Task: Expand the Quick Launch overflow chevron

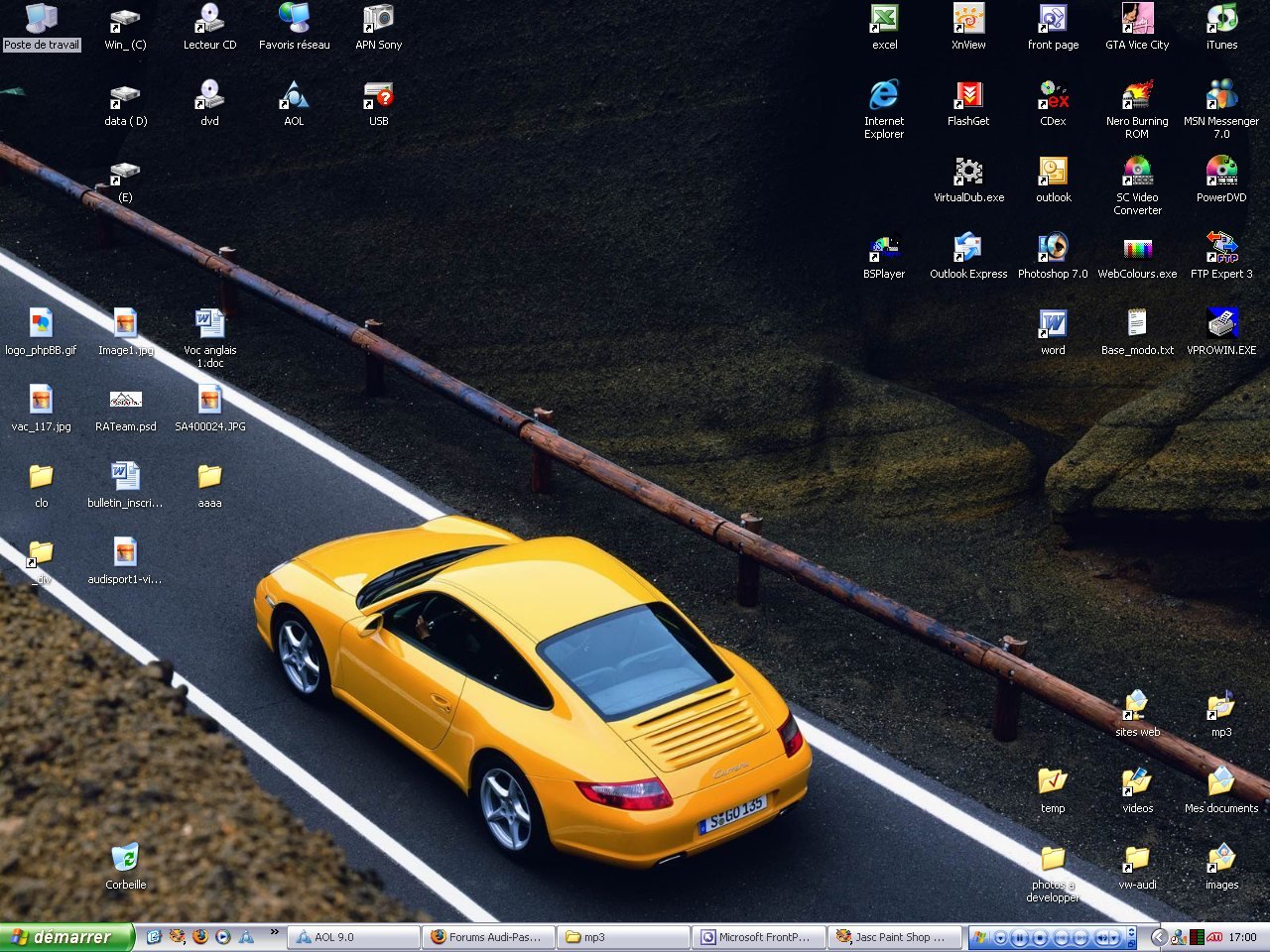Action: click(x=275, y=932)
